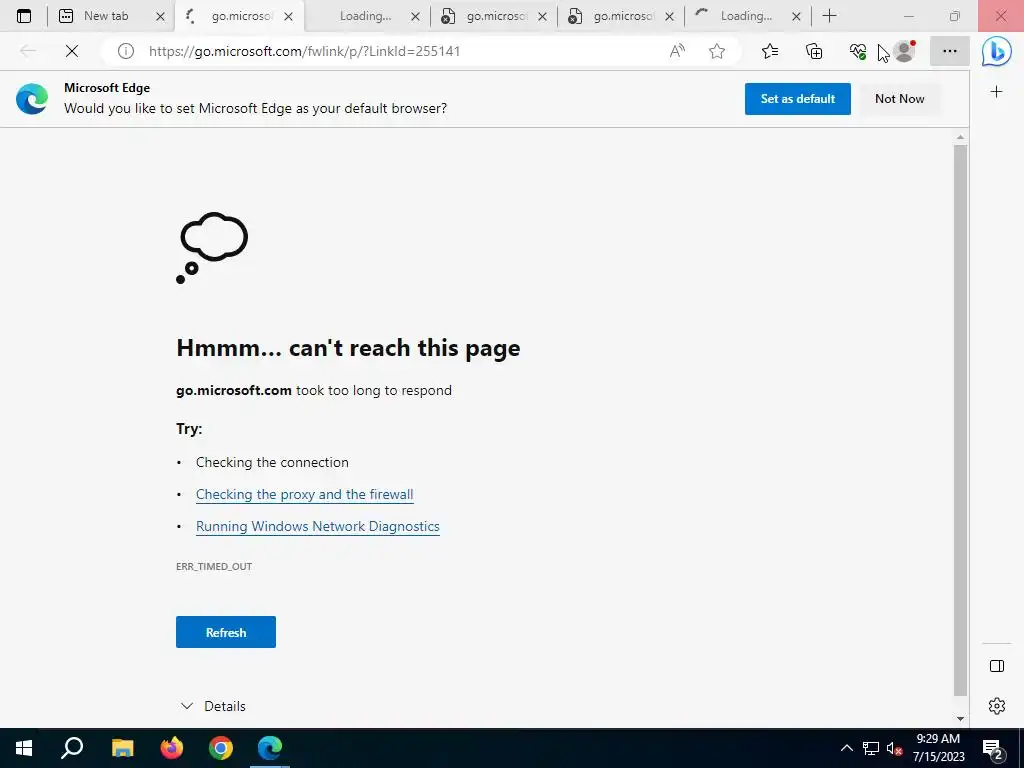Launch File Explorer from taskbar
This screenshot has width=1024, height=768.
(122, 748)
